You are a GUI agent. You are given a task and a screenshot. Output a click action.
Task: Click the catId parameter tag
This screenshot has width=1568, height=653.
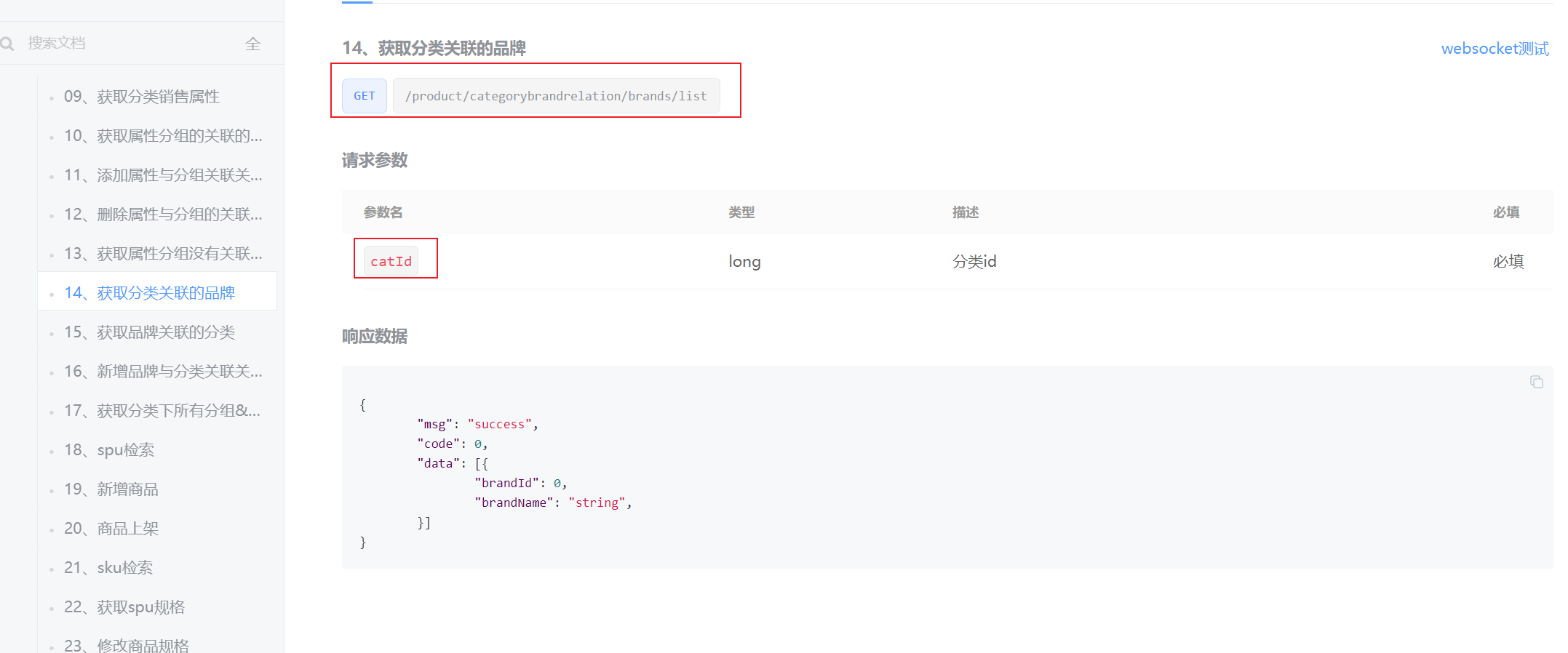[391, 261]
